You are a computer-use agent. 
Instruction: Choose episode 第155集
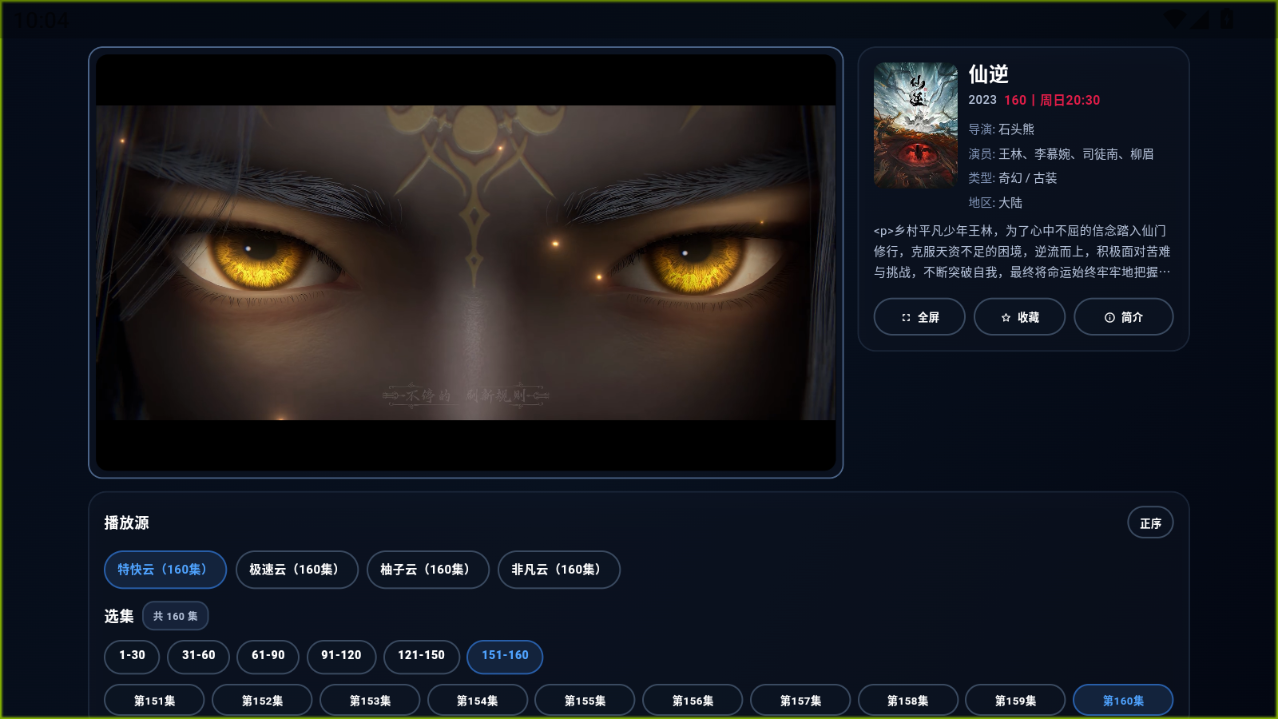[x=585, y=701]
